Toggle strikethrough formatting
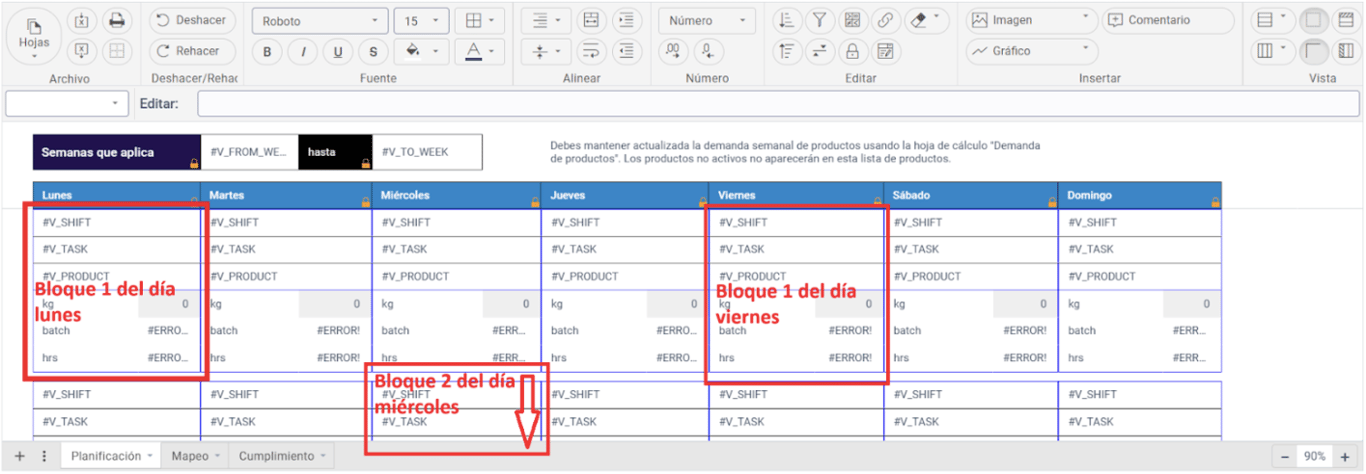The image size is (1366, 474). [373, 52]
